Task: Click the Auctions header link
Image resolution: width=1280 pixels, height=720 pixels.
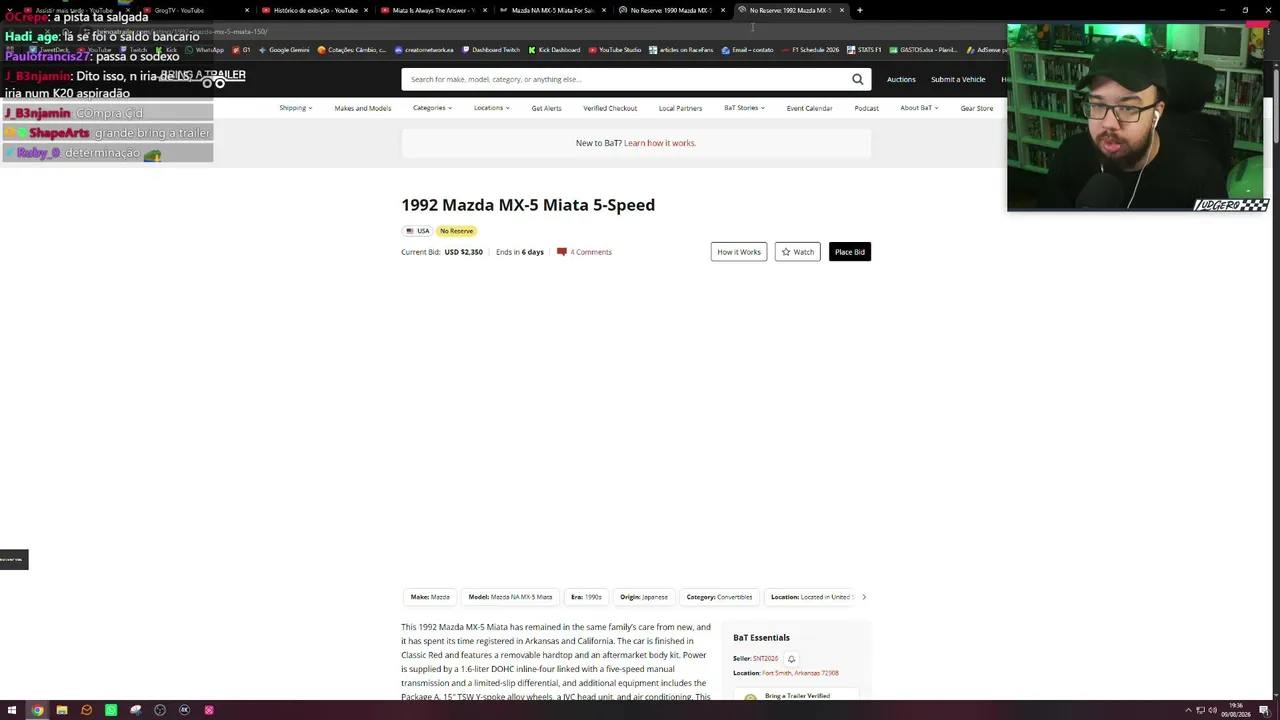Action: coord(901,79)
